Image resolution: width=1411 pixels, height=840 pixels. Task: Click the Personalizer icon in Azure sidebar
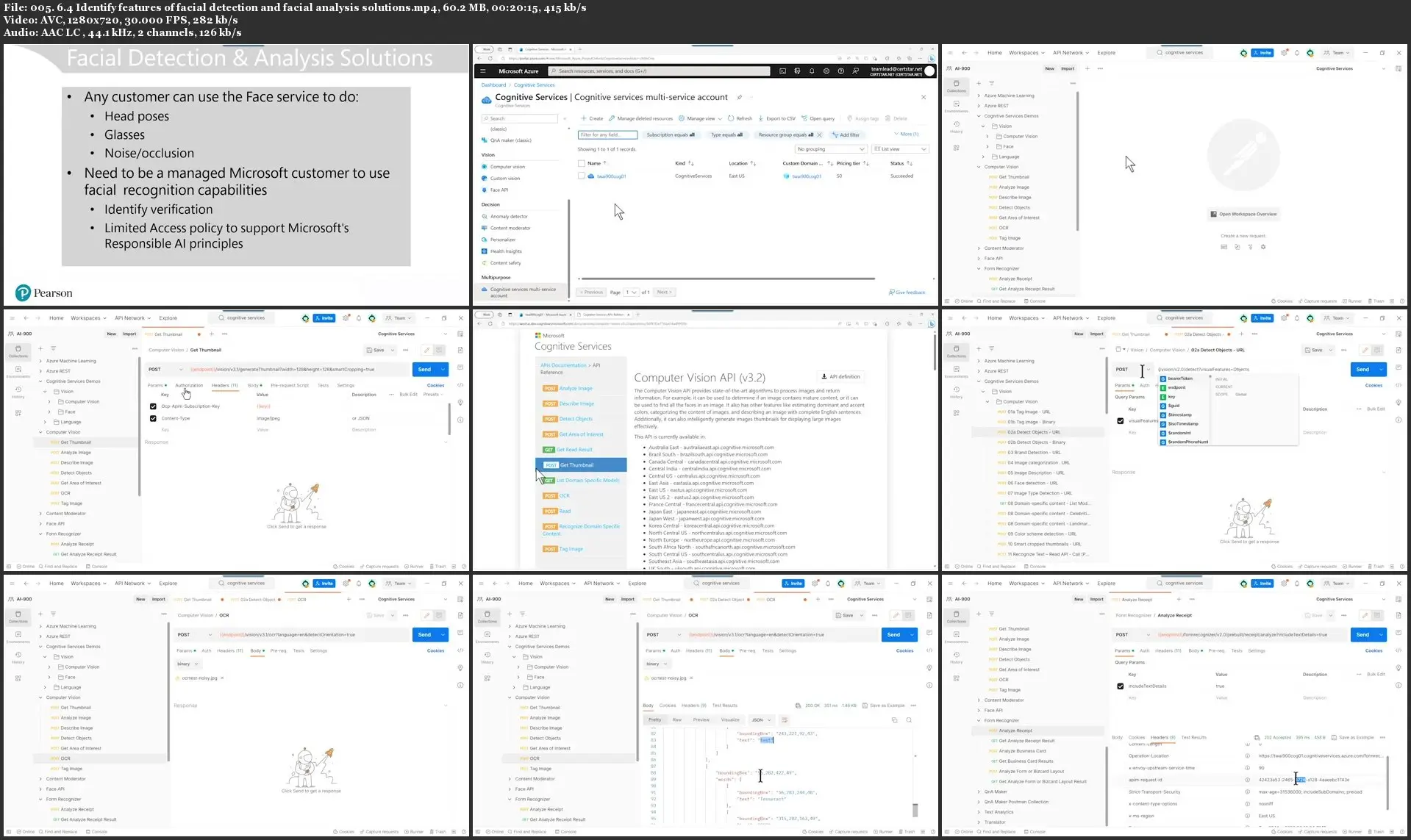click(485, 240)
